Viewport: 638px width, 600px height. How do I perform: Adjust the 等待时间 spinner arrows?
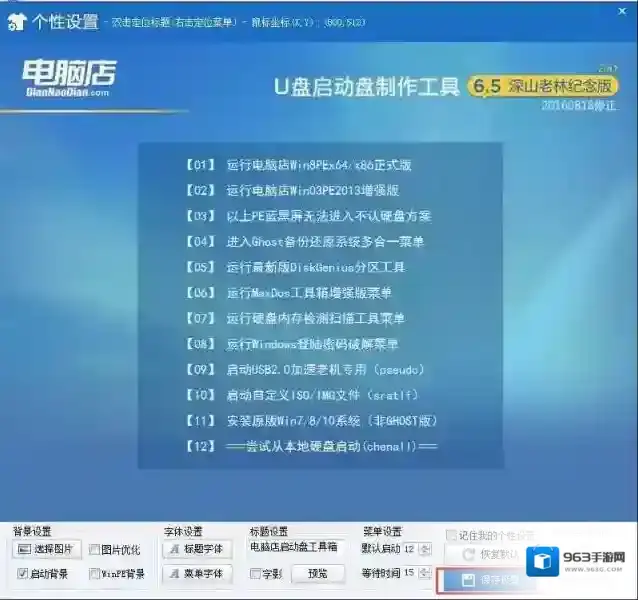click(426, 574)
